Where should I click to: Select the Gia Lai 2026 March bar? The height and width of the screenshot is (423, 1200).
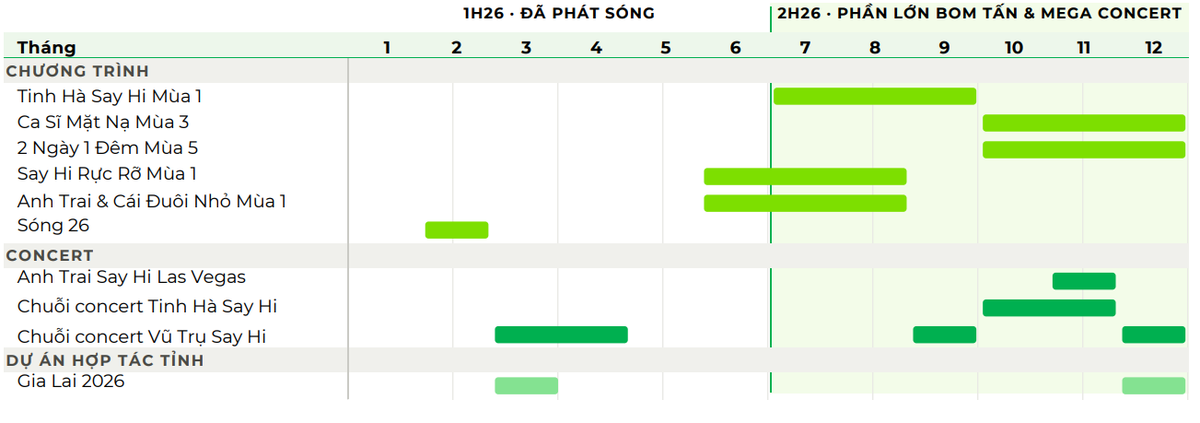pos(526,386)
